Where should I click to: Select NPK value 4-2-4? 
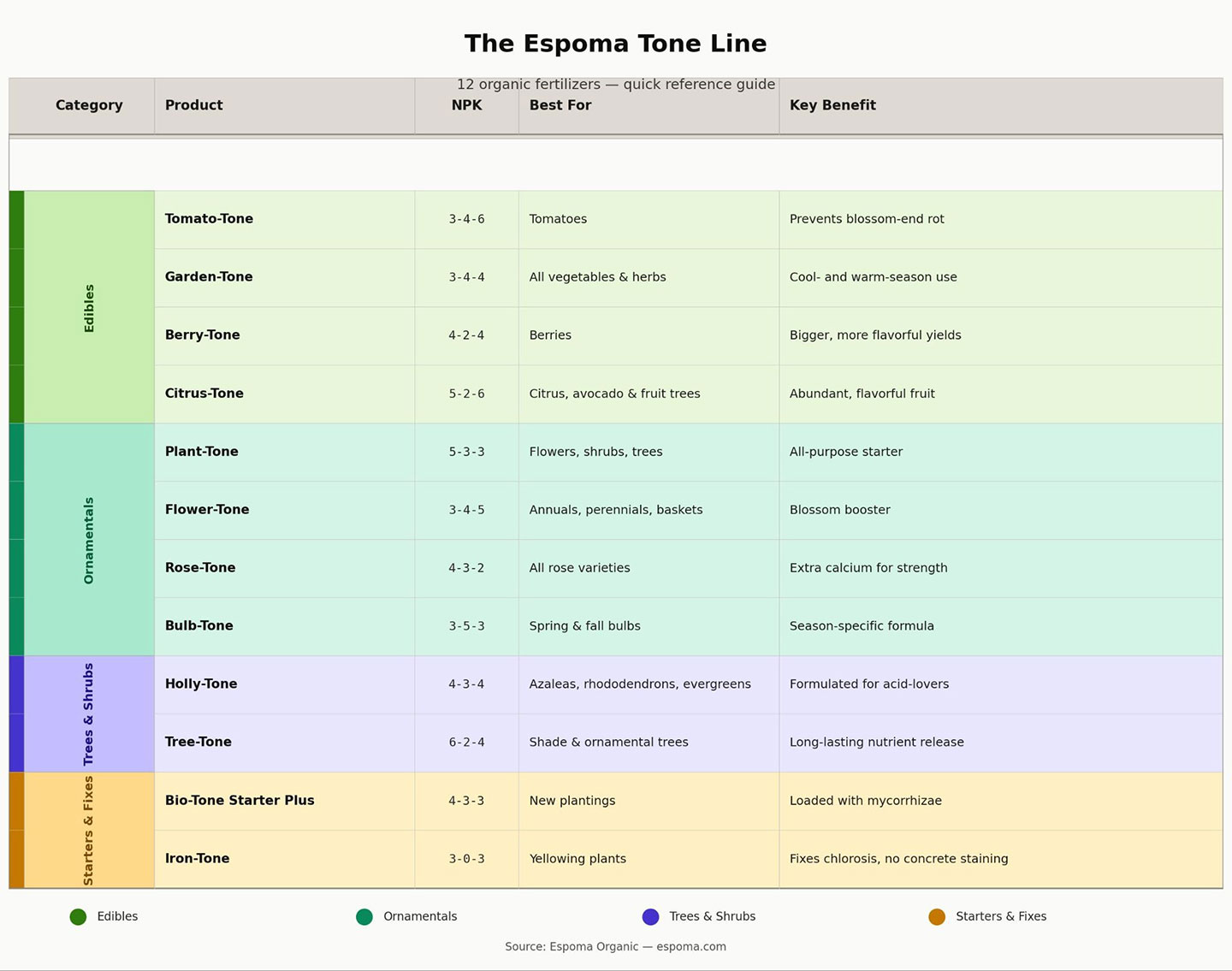tap(466, 335)
